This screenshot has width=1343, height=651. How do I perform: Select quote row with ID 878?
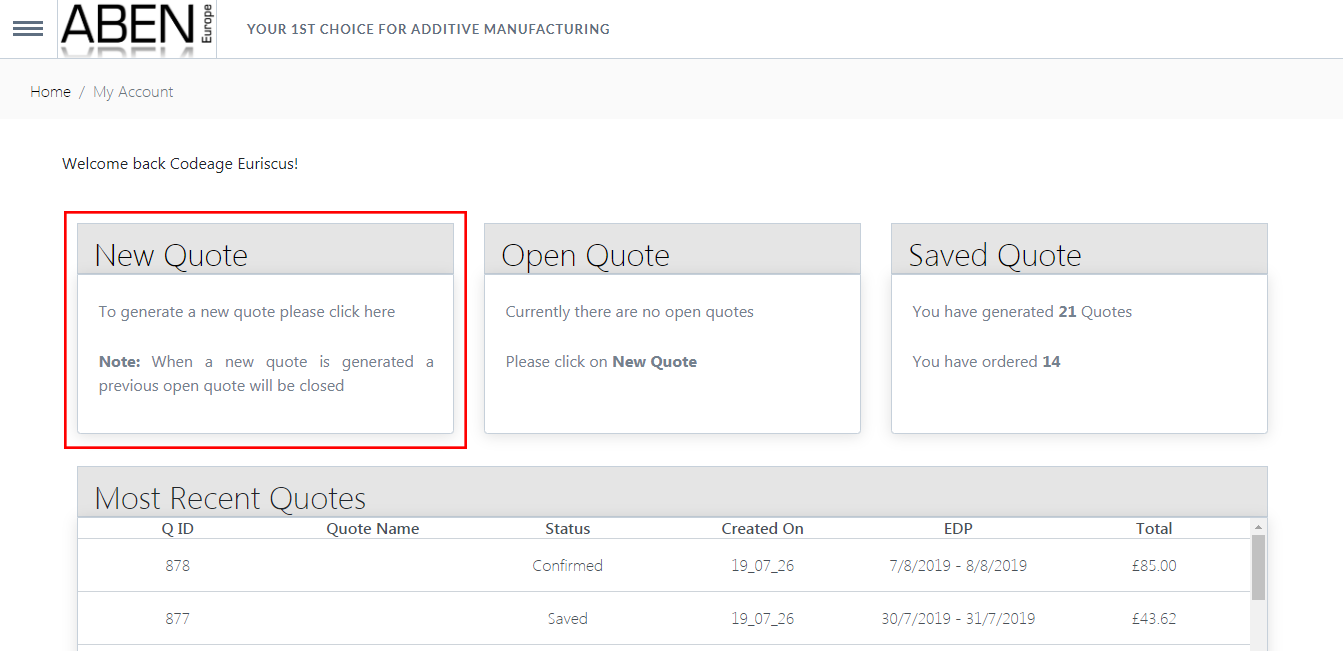pyautogui.click(x=177, y=566)
